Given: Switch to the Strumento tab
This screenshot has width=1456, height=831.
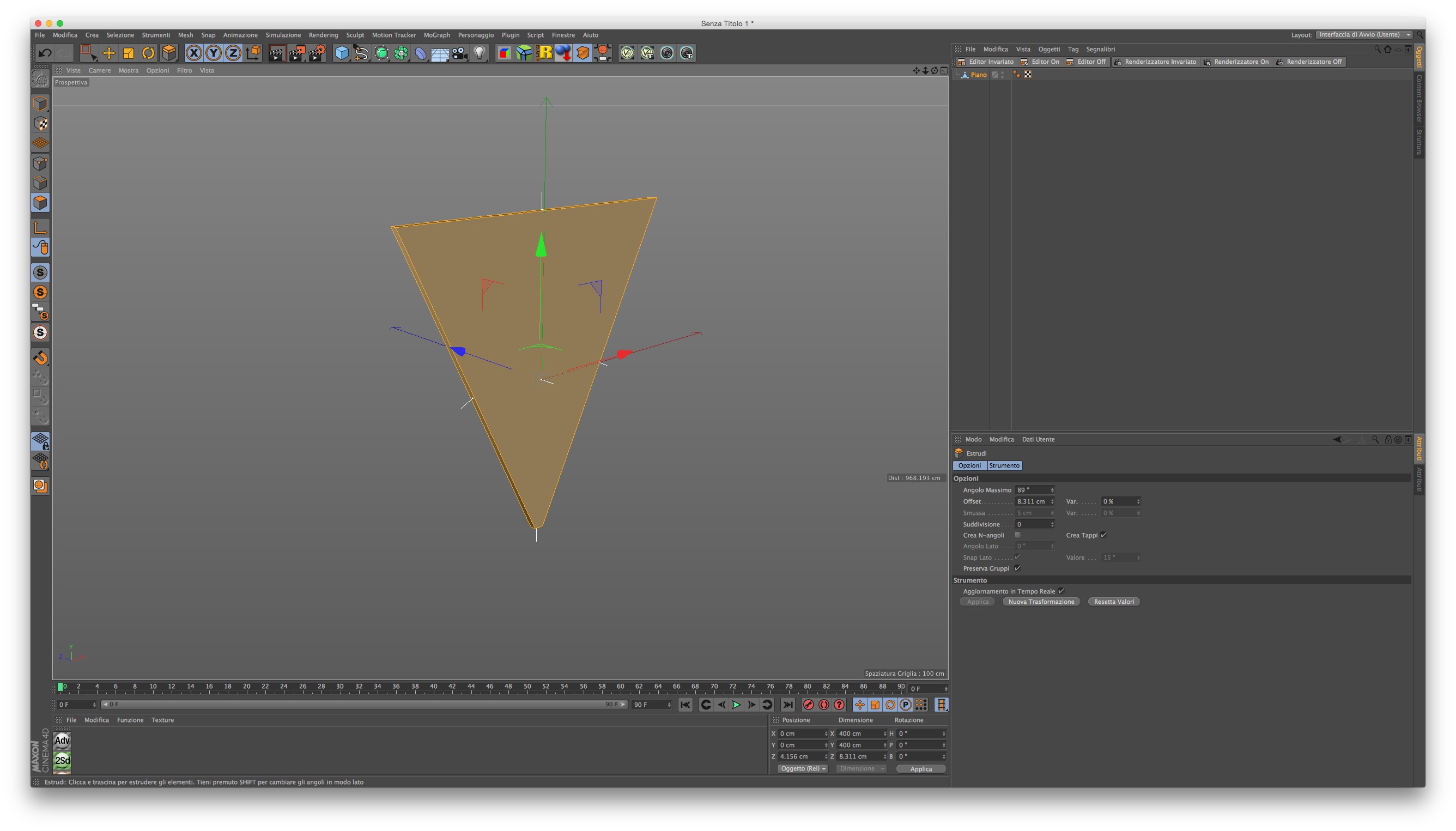Looking at the screenshot, I should click(1004, 466).
